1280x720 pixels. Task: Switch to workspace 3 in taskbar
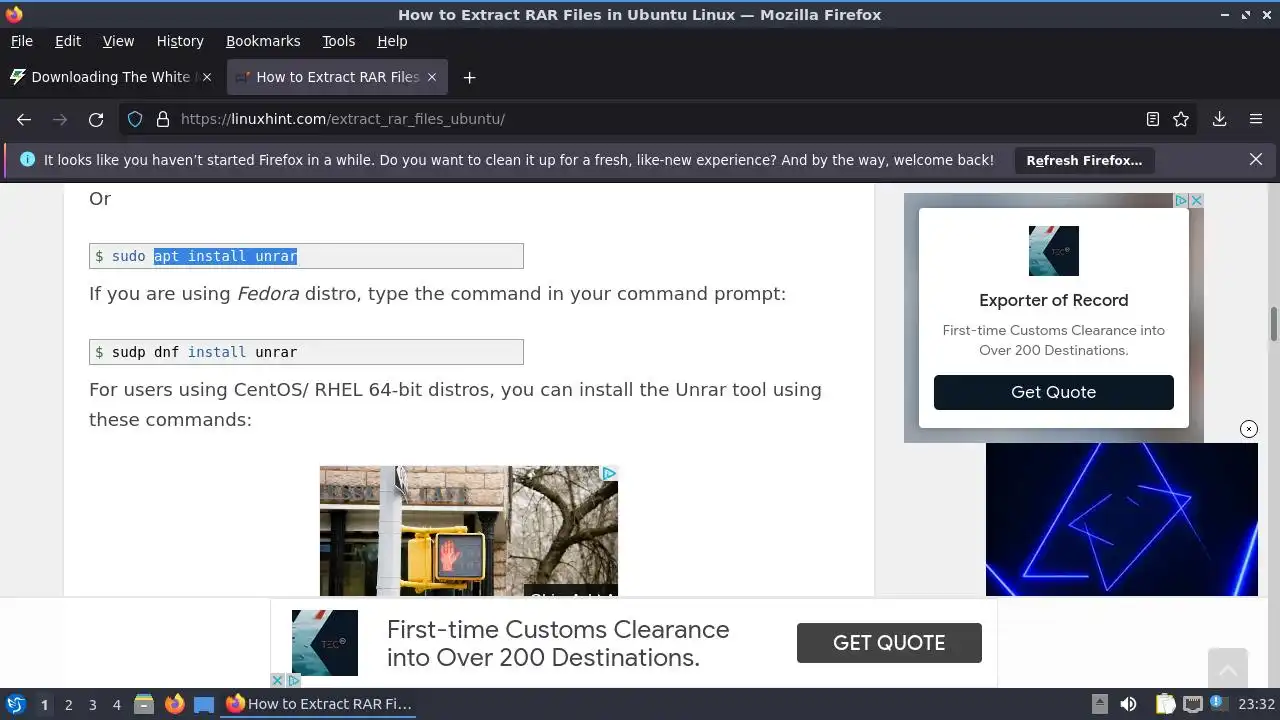click(92, 704)
